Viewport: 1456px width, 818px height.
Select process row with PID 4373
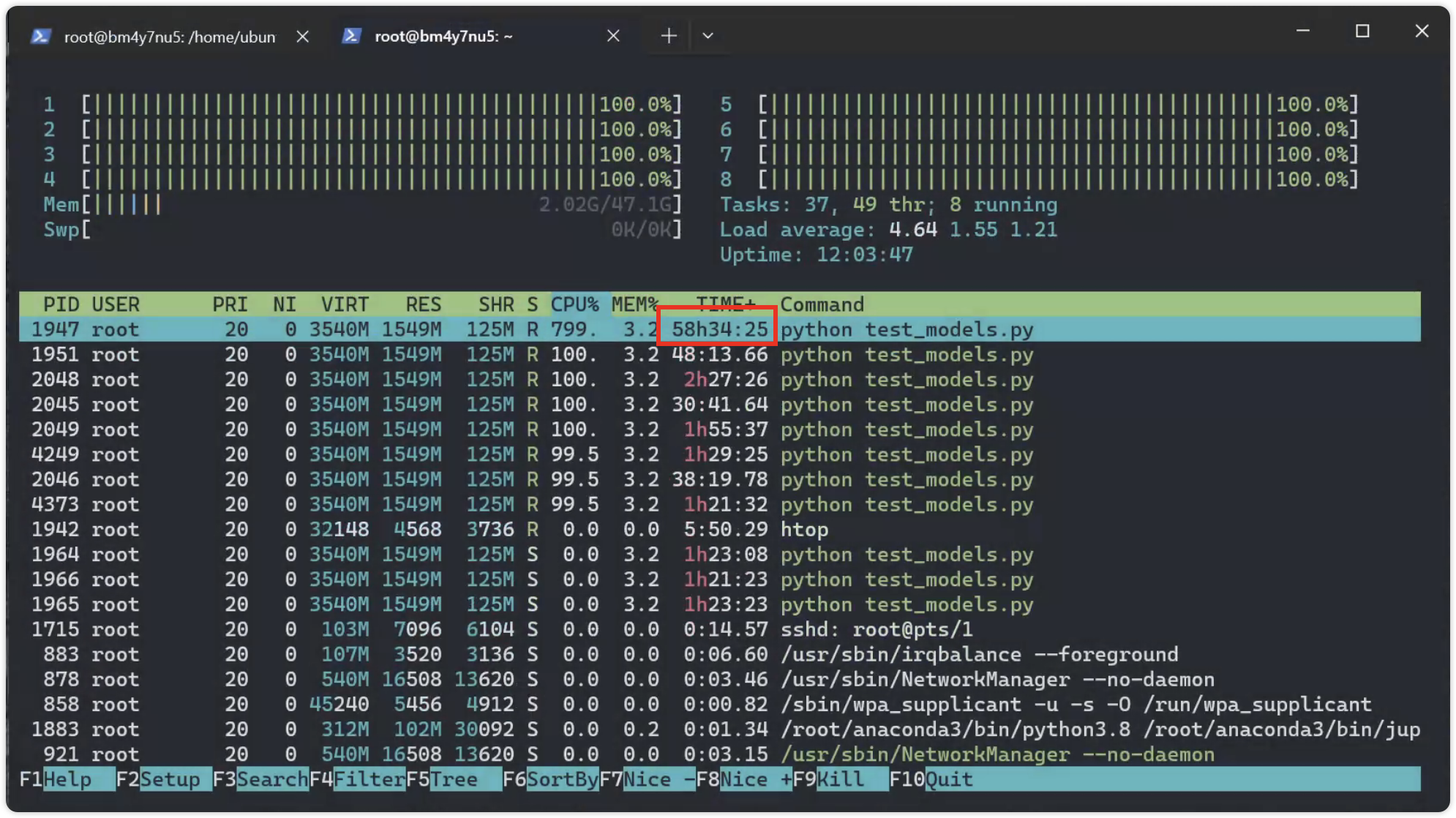[720, 504]
